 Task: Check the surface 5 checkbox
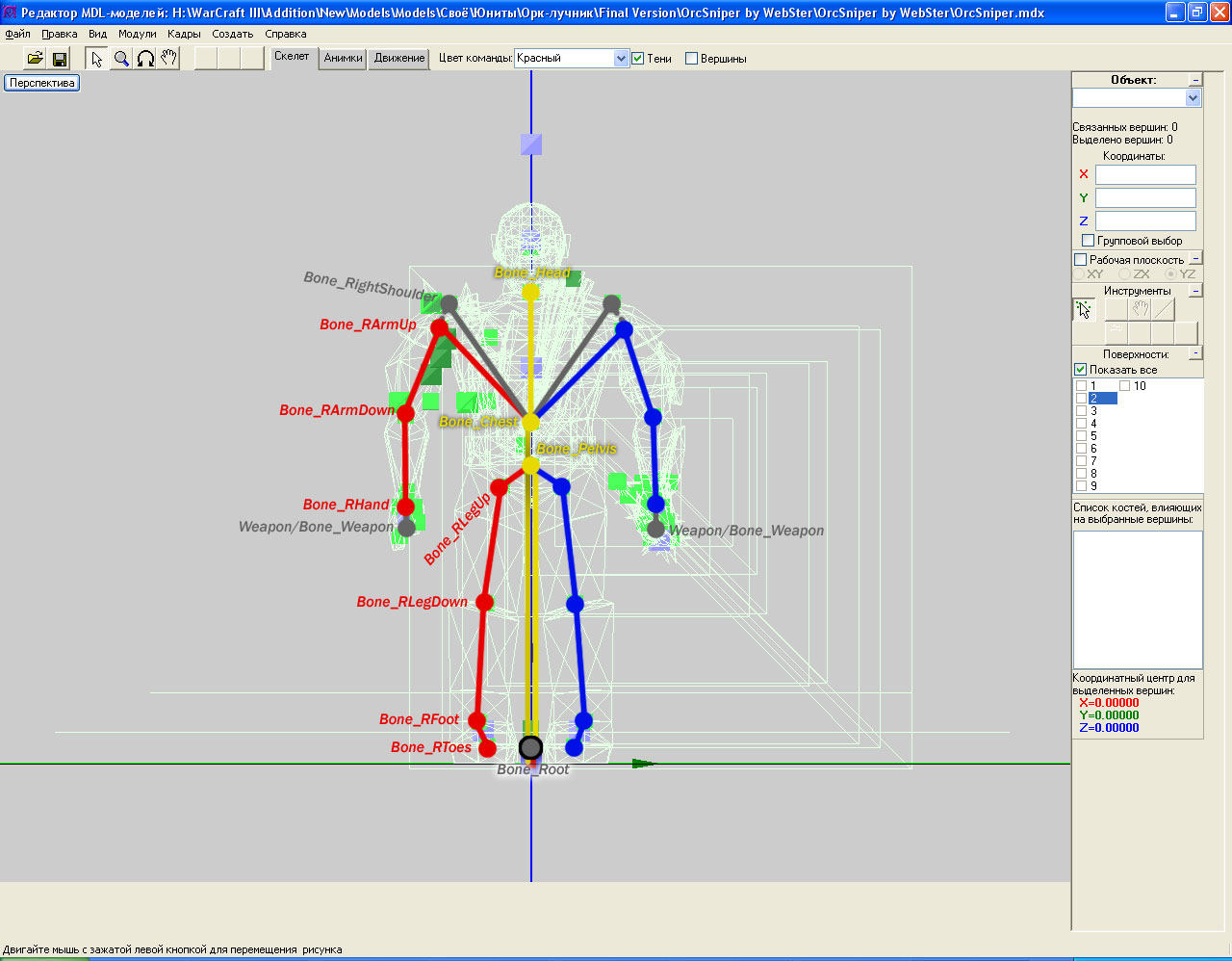point(1081,436)
